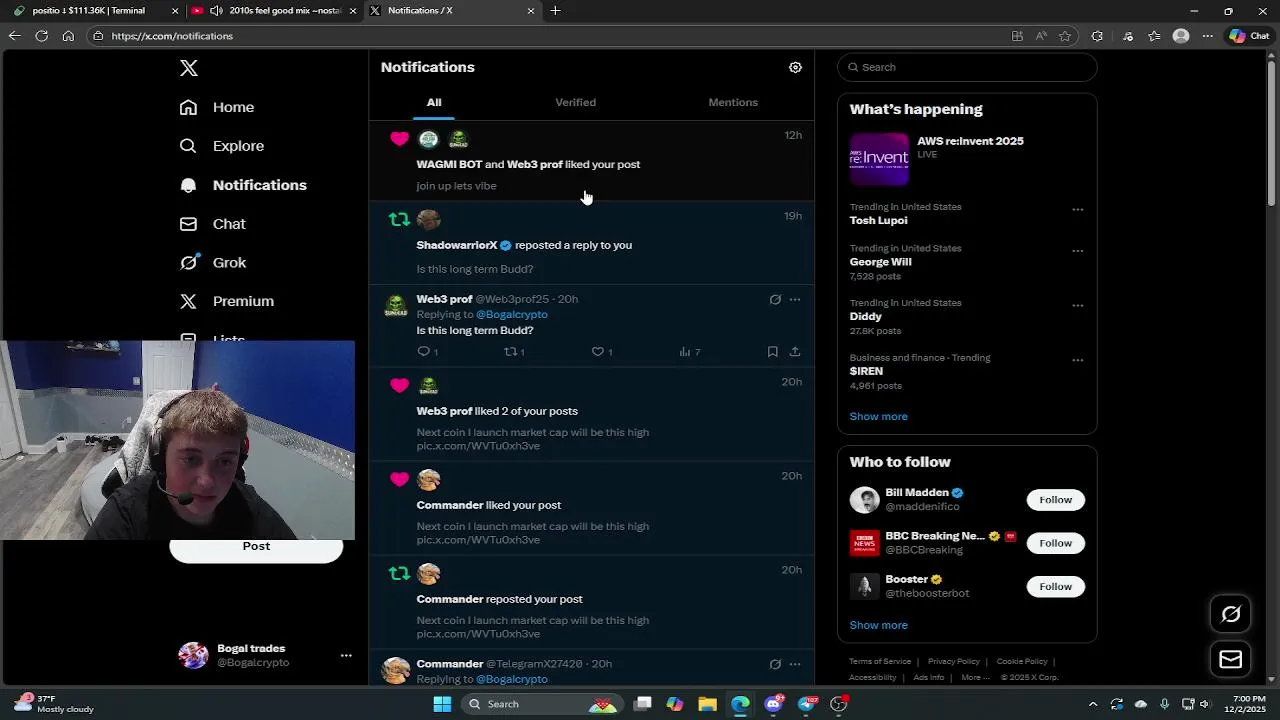Click the Search input field on X
Viewport: 1280px width, 720px height.
click(x=967, y=67)
